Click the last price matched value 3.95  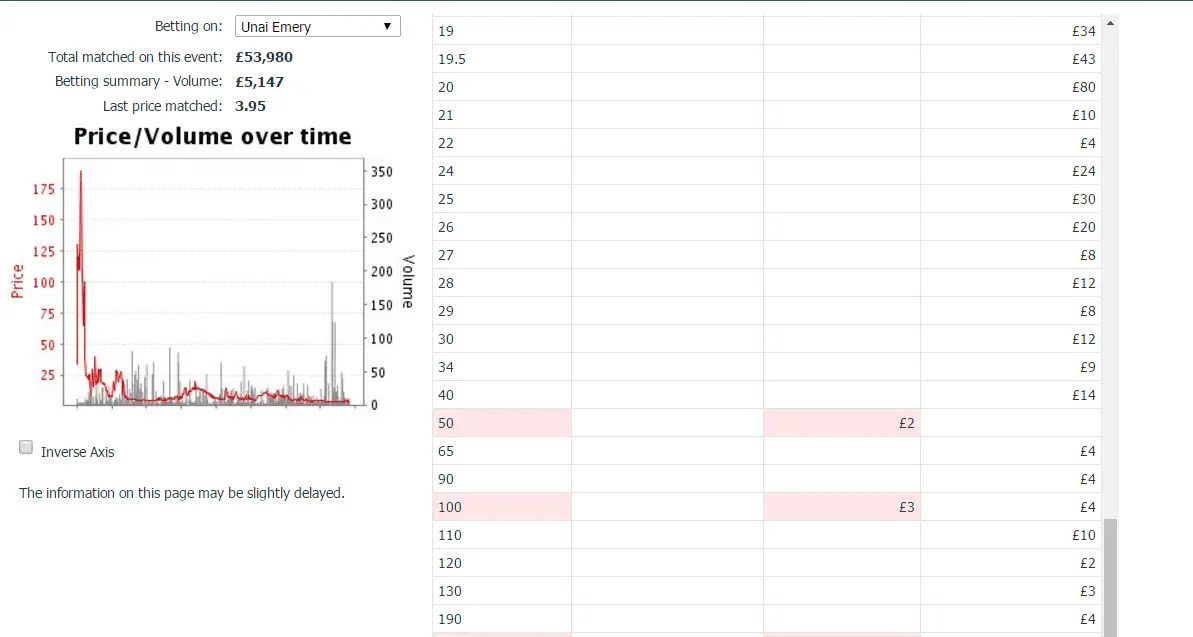click(x=250, y=106)
